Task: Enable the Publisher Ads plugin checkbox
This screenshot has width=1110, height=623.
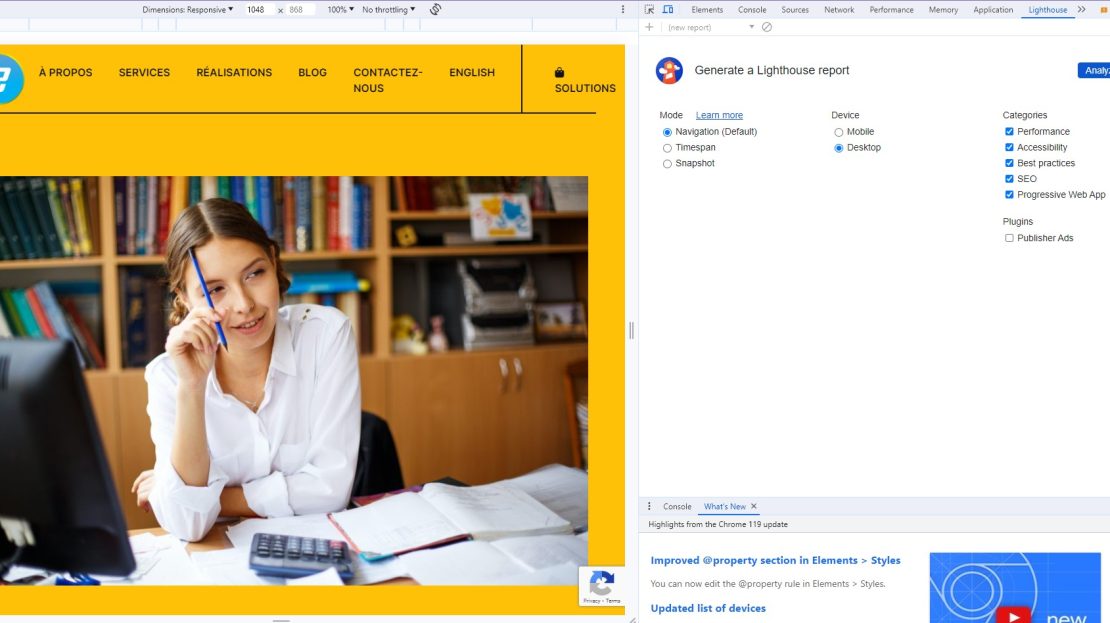Action: click(x=1009, y=238)
